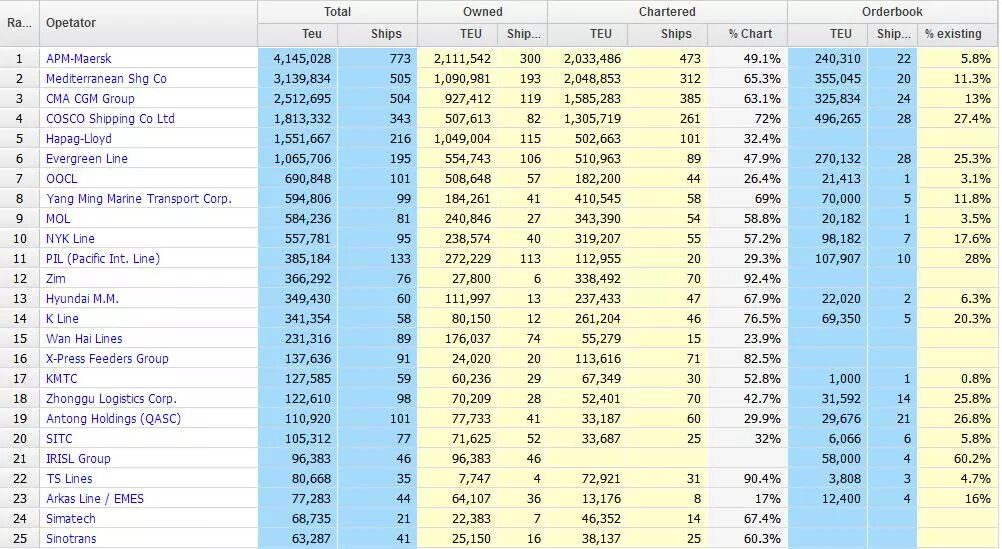This screenshot has height=549, width=1002.
Task: Click the SITC operator link
Action: tap(59, 438)
